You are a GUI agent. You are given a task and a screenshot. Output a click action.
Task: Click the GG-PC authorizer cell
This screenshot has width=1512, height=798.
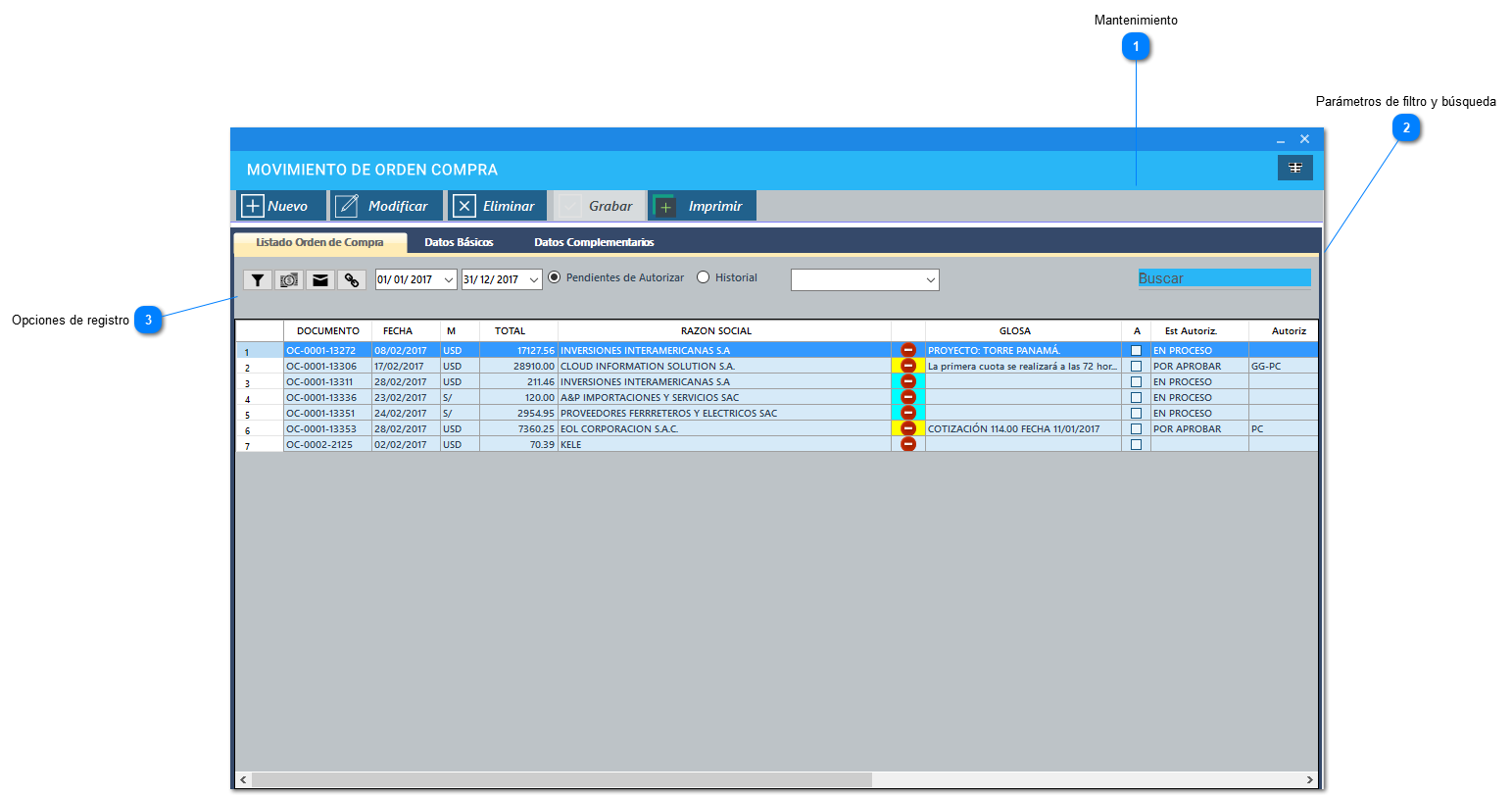pos(1283,366)
